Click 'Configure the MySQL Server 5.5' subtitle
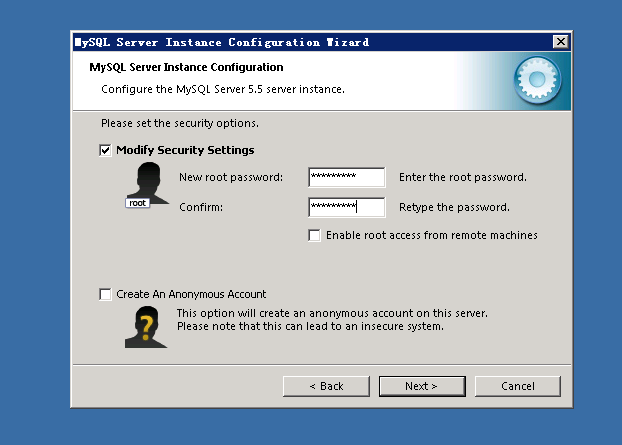The height and width of the screenshot is (445, 622). 223,90
